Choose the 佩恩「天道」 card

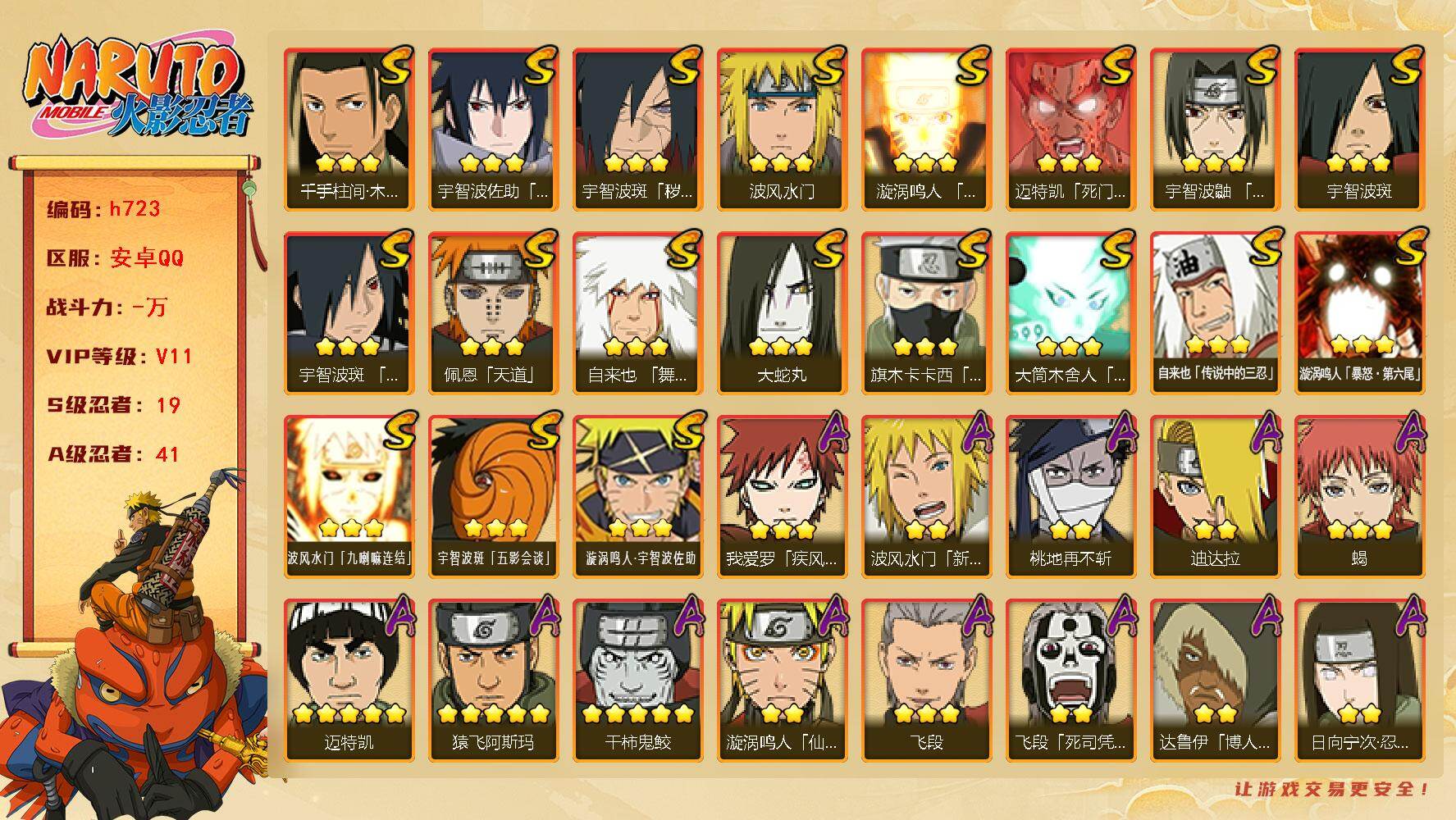click(493, 313)
